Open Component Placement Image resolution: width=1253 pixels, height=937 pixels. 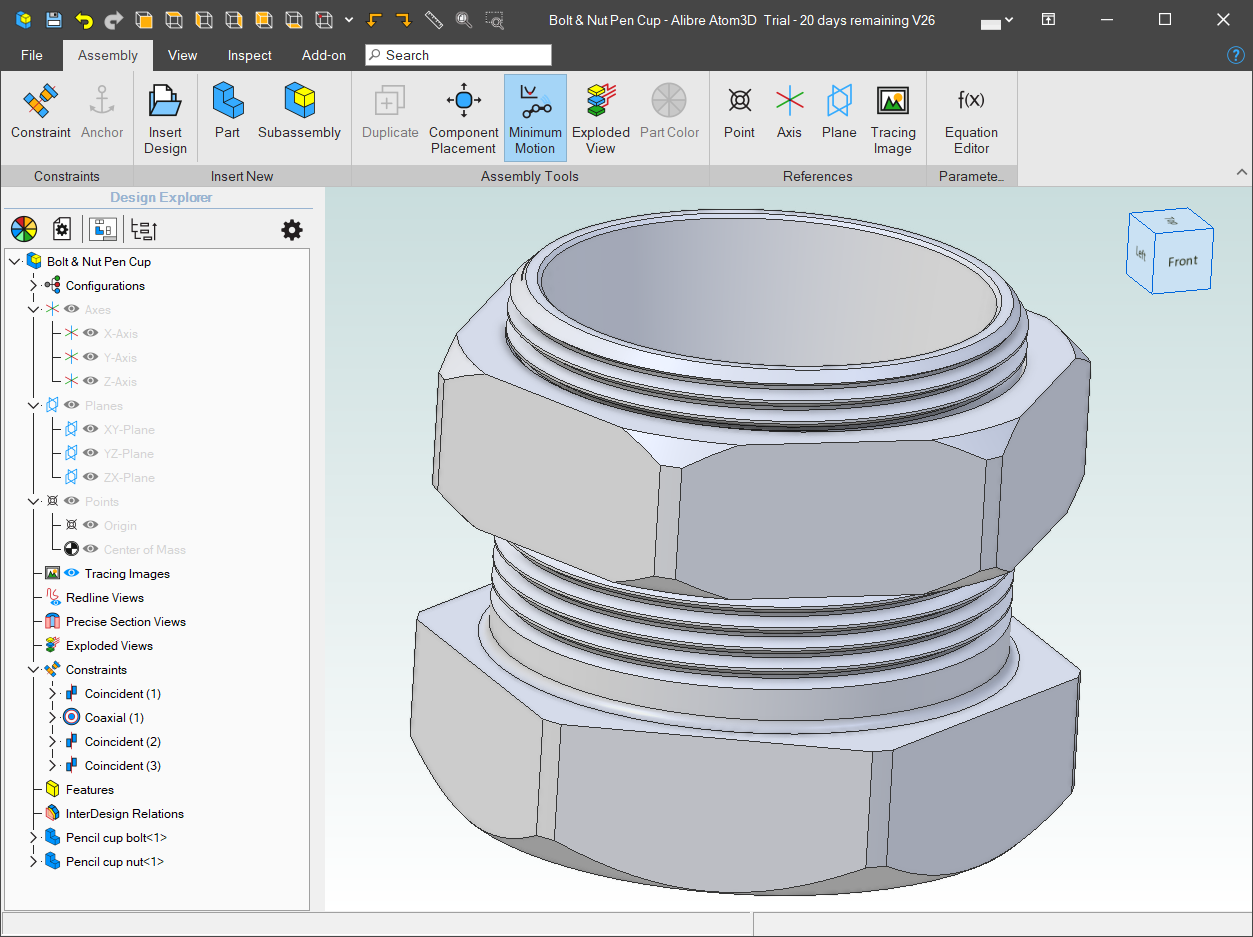point(463,111)
